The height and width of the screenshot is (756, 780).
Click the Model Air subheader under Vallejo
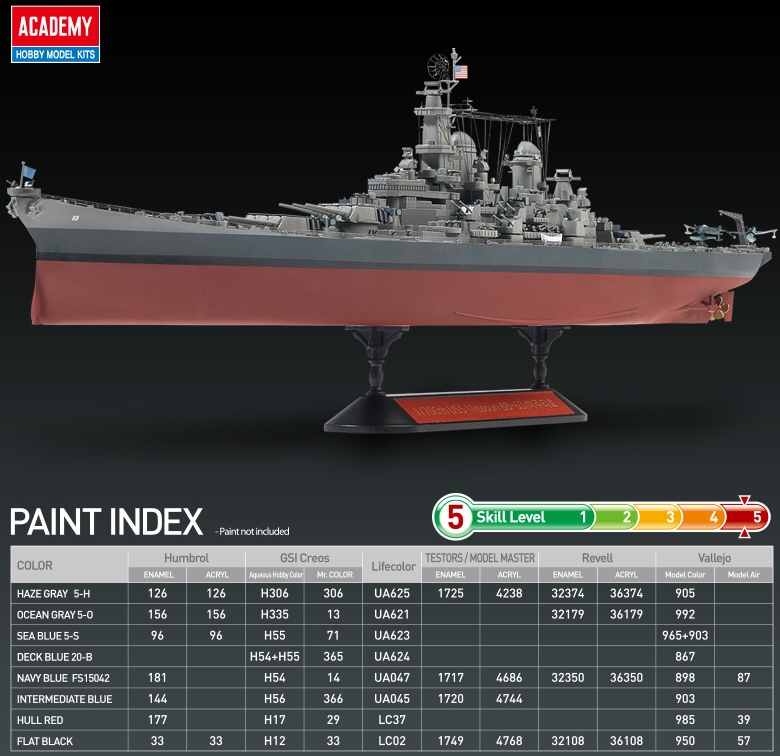pyautogui.click(x=744, y=574)
